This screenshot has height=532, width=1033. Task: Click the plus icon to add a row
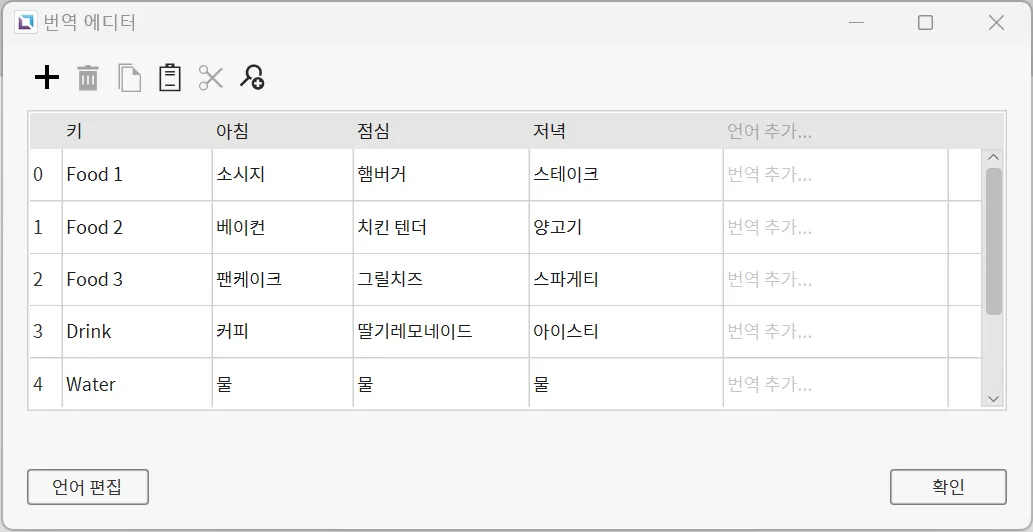click(x=47, y=78)
